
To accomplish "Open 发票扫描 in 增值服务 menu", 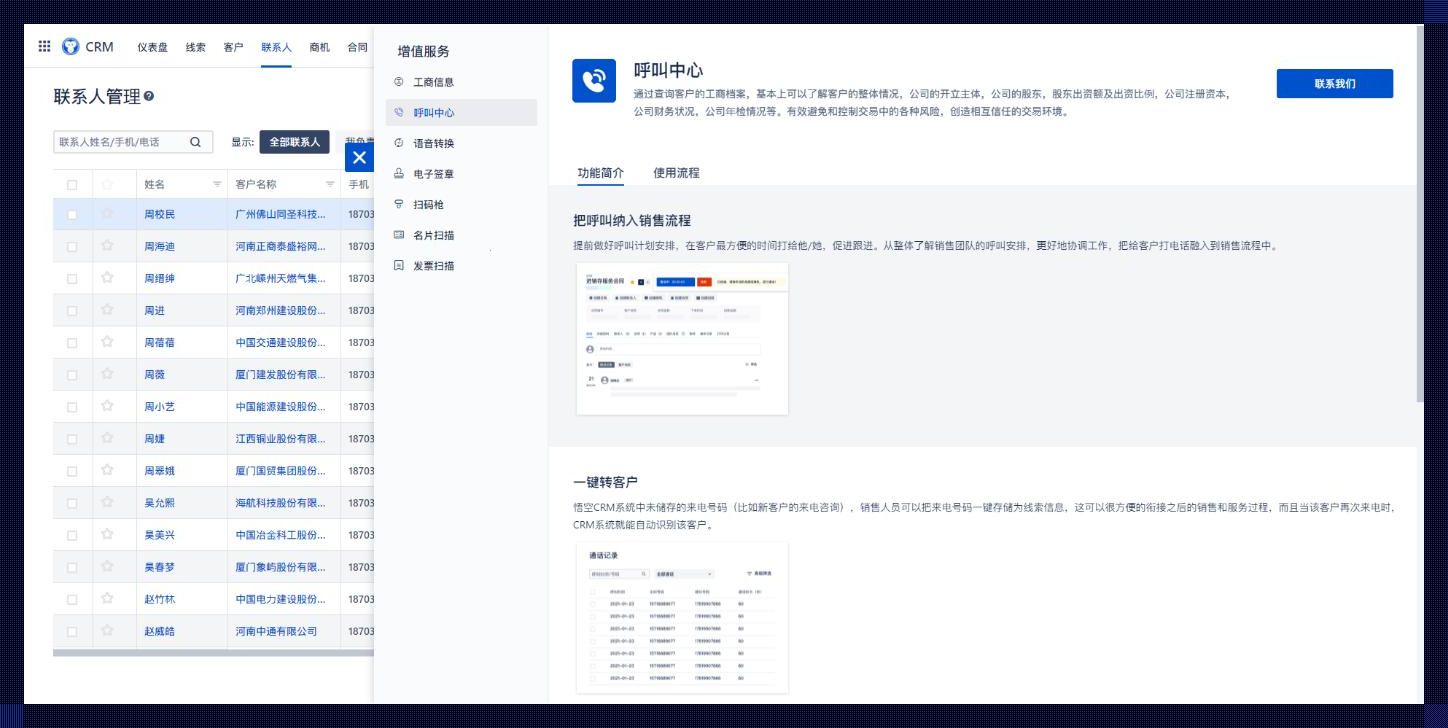I will 461,266.
